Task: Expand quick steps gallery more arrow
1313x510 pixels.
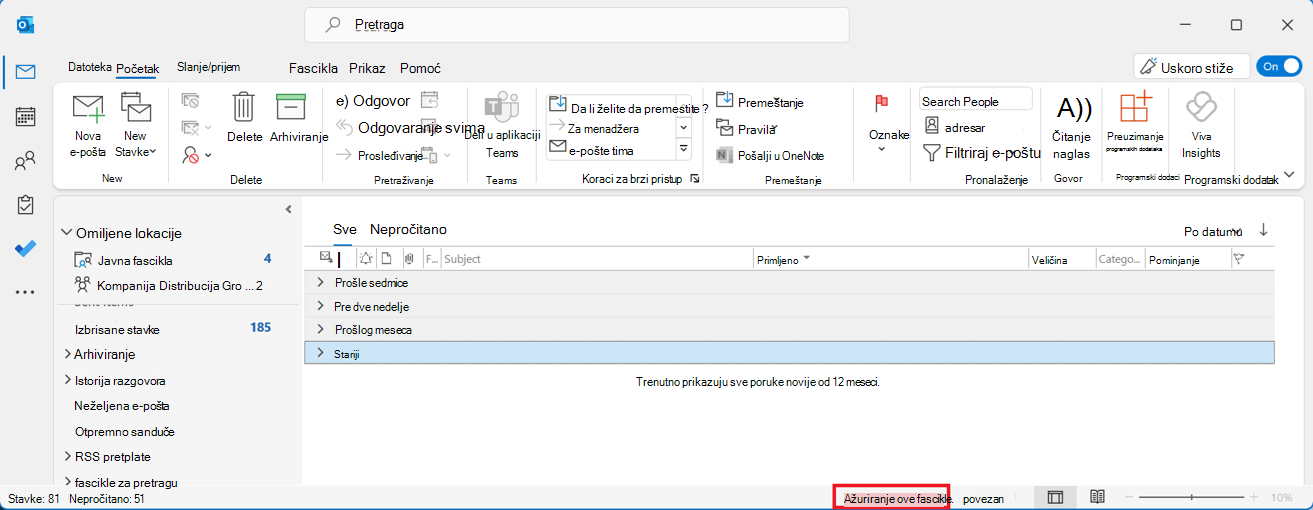Action: [684, 148]
